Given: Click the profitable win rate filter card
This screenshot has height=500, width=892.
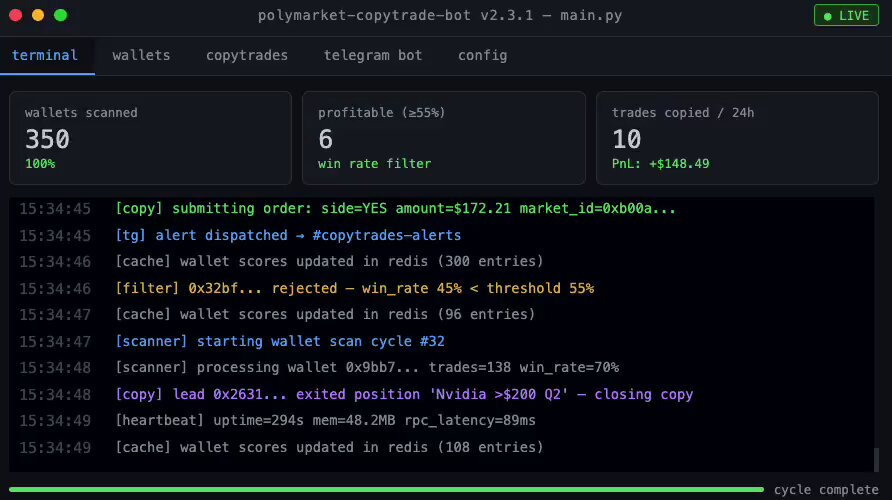Looking at the screenshot, I should pyautogui.click(x=443, y=138).
